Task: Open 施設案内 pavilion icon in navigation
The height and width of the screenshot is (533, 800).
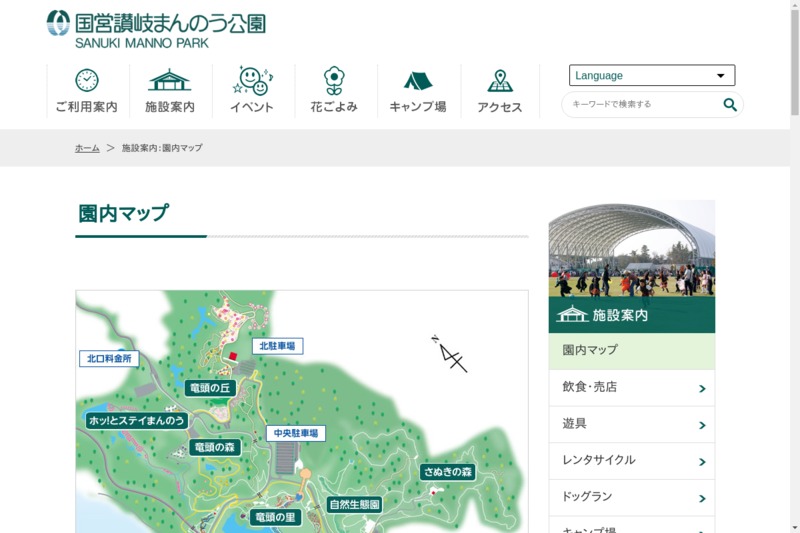Action: pyautogui.click(x=169, y=81)
